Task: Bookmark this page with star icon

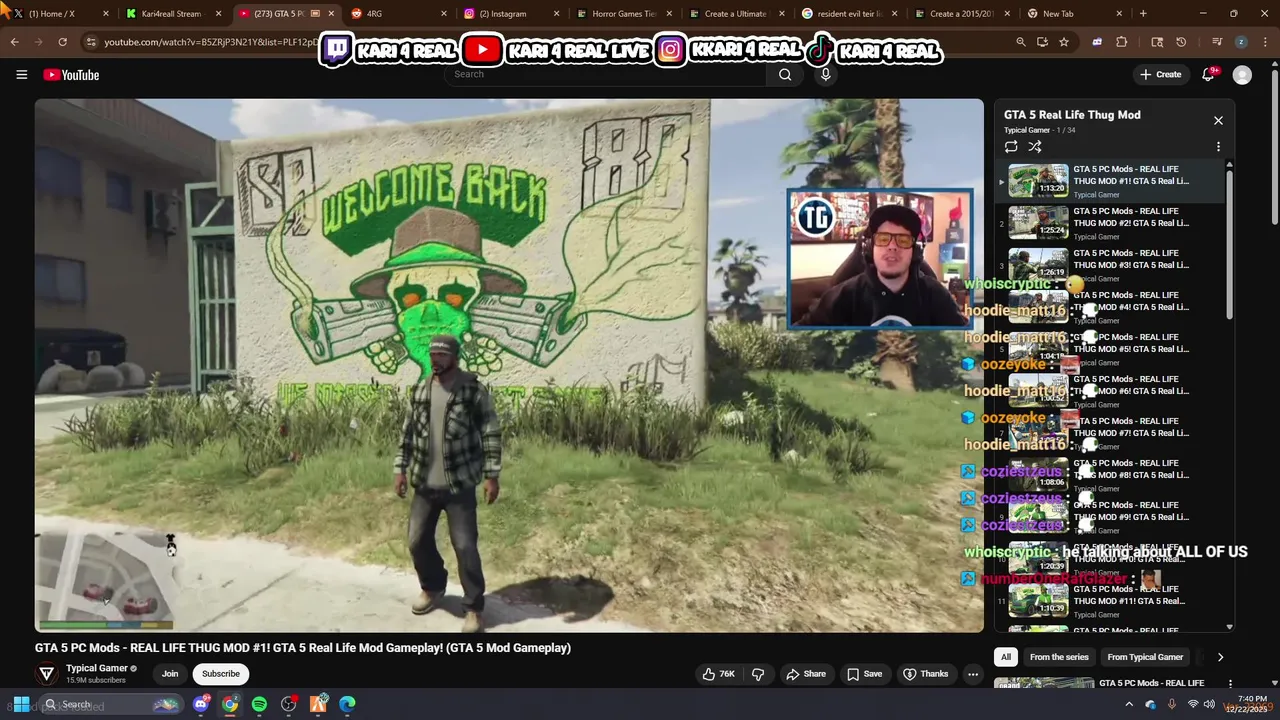Action: tap(1064, 42)
